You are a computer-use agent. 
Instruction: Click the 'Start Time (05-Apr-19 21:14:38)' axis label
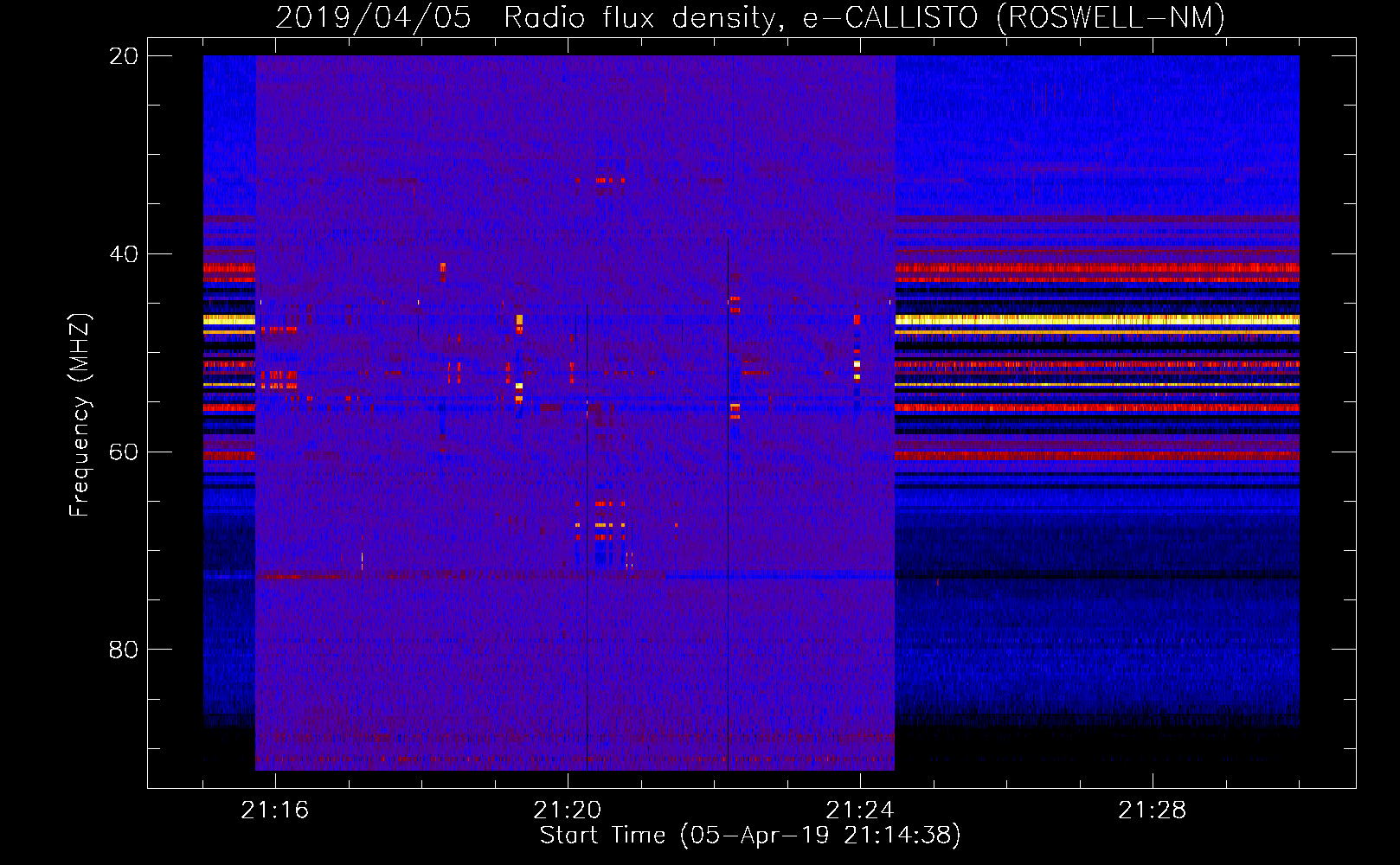(x=750, y=836)
